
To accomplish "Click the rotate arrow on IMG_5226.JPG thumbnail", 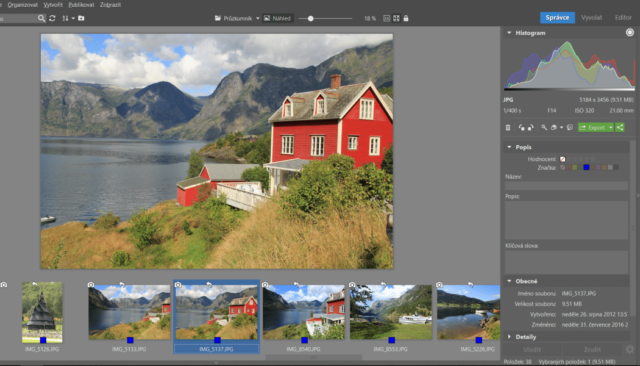I will point(471,284).
